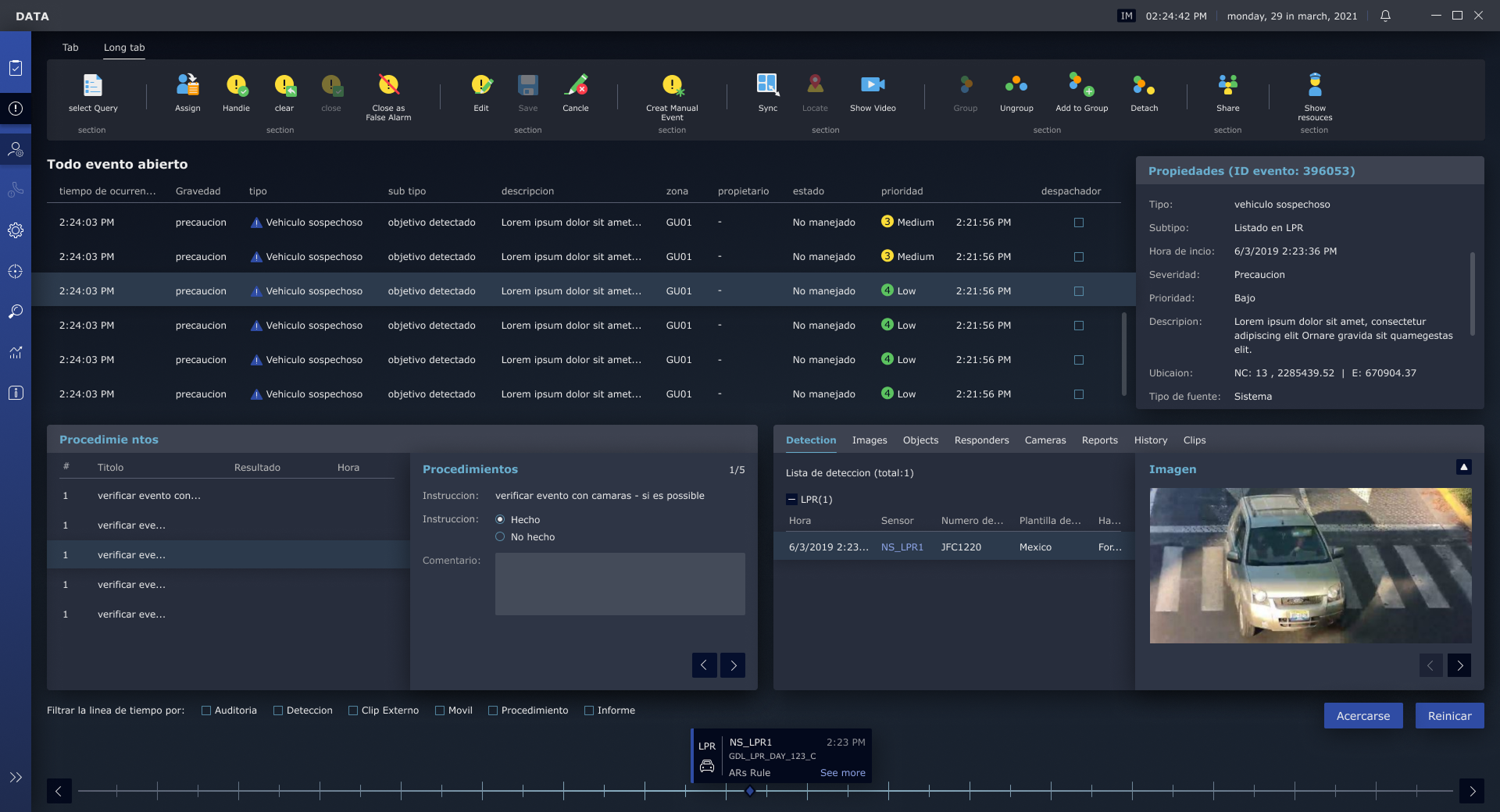The height and width of the screenshot is (812, 1500).
Task: Click the Add to Group icon
Action: pos(1081,85)
